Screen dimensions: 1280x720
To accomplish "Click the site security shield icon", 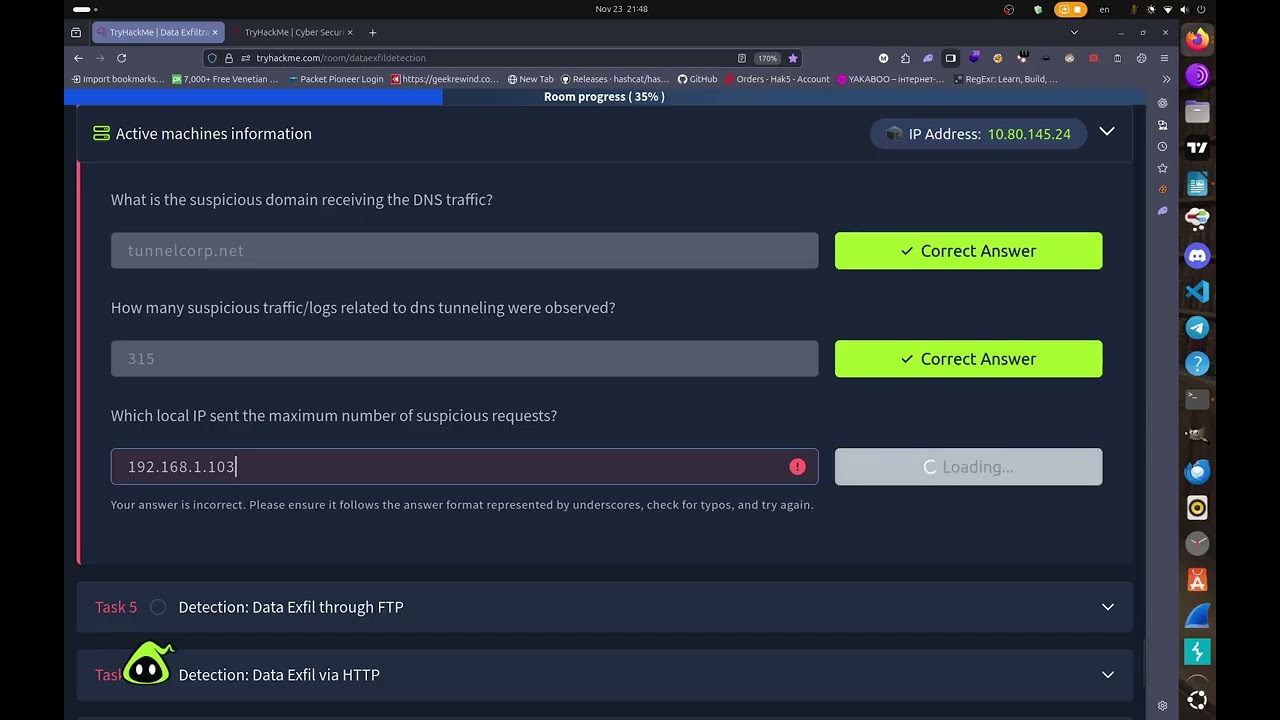I will pos(212,58).
